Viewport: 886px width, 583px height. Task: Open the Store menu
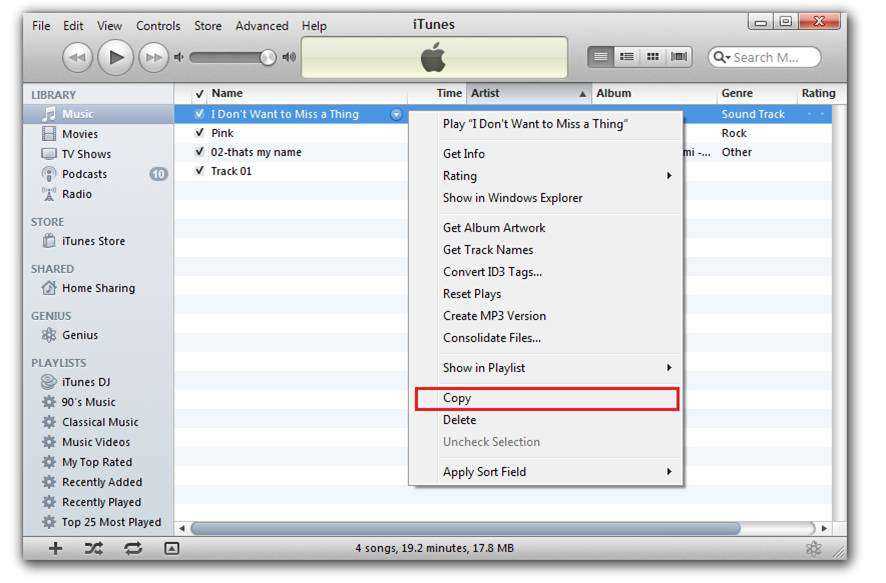click(x=208, y=26)
